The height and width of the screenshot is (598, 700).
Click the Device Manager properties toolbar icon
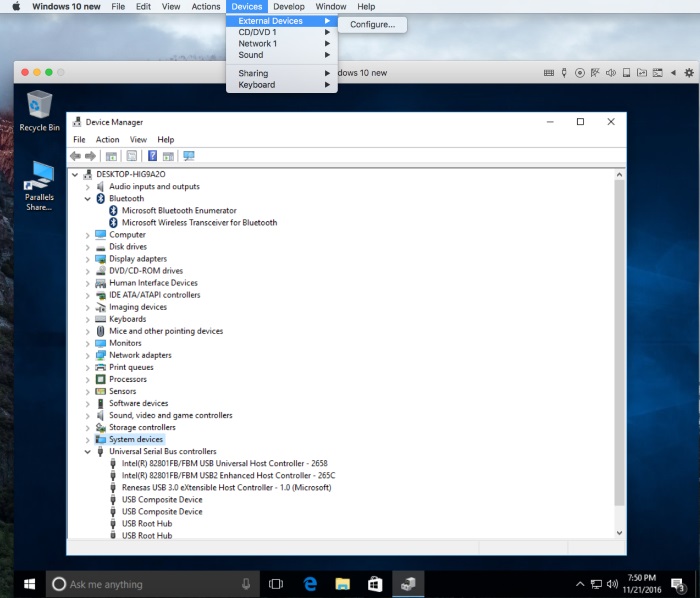[132, 156]
